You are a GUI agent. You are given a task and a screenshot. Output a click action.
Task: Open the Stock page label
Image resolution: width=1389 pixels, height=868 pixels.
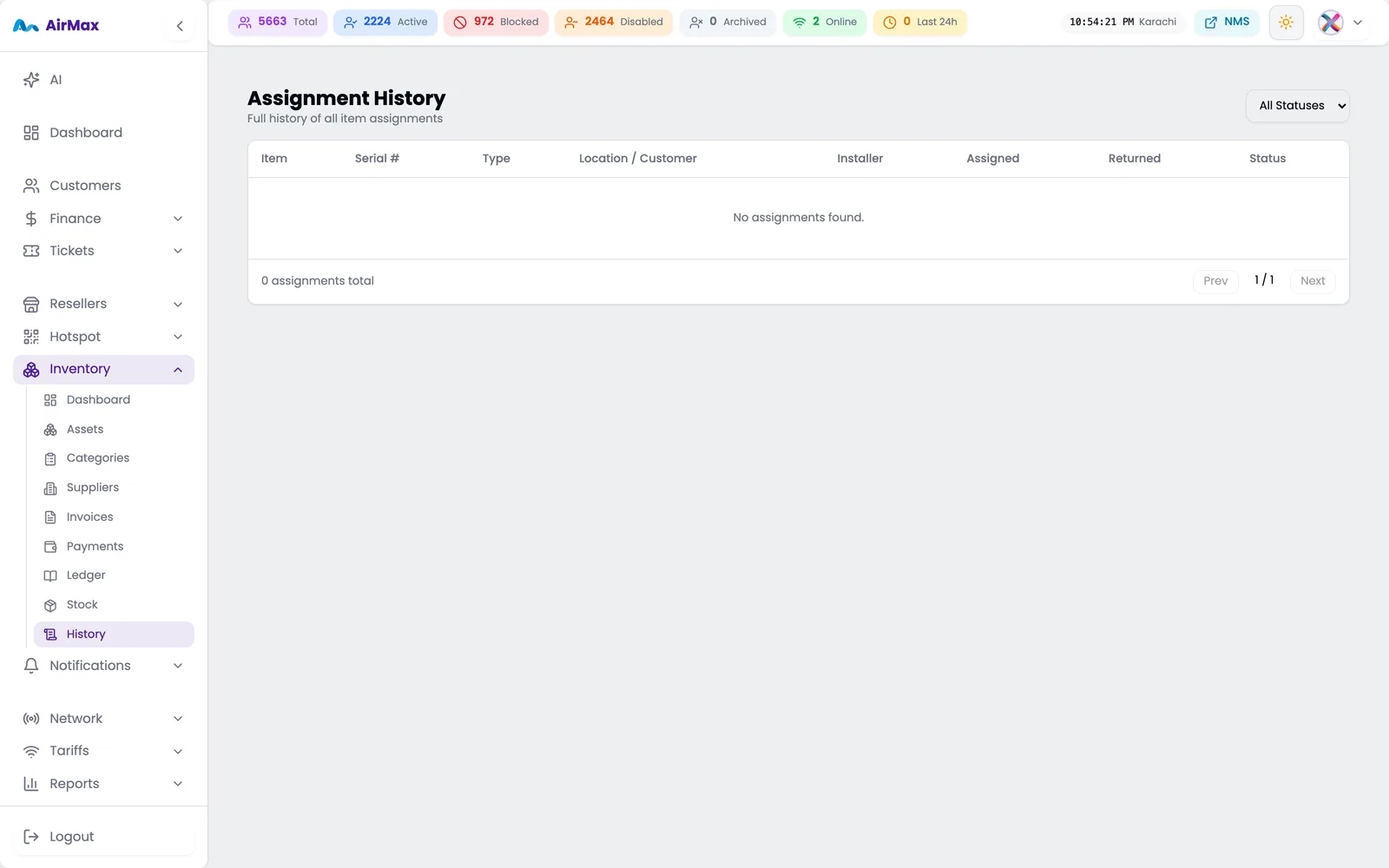82,605
